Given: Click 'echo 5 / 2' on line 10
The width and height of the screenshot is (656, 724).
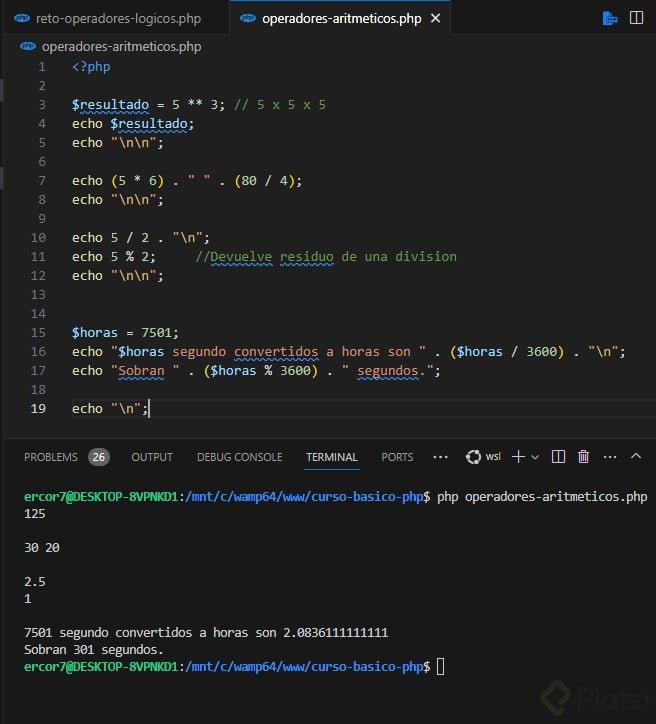Looking at the screenshot, I should 110,238.
